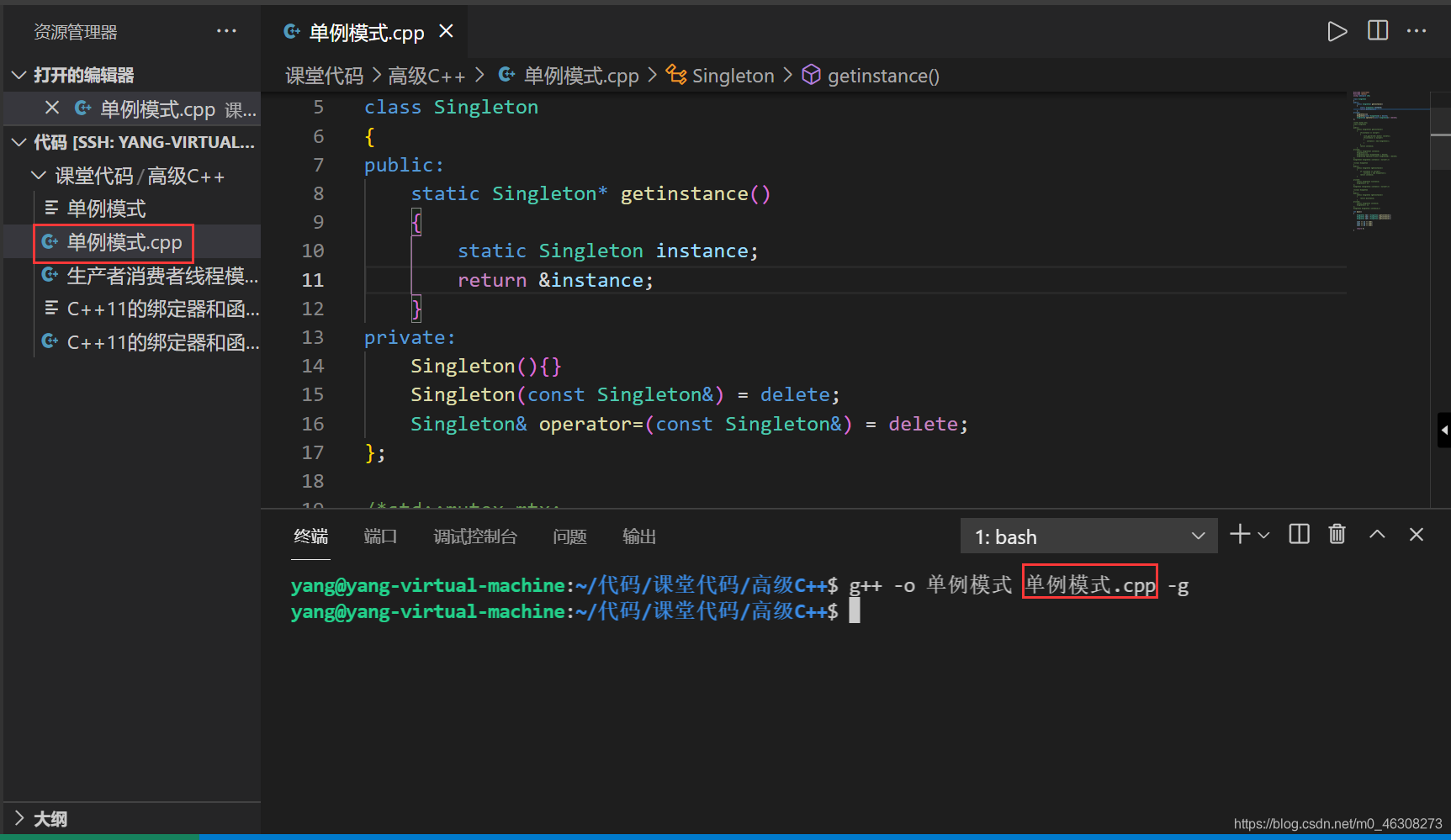
Task: Click 课堂代码 in the breadcrumb
Action: pos(325,76)
